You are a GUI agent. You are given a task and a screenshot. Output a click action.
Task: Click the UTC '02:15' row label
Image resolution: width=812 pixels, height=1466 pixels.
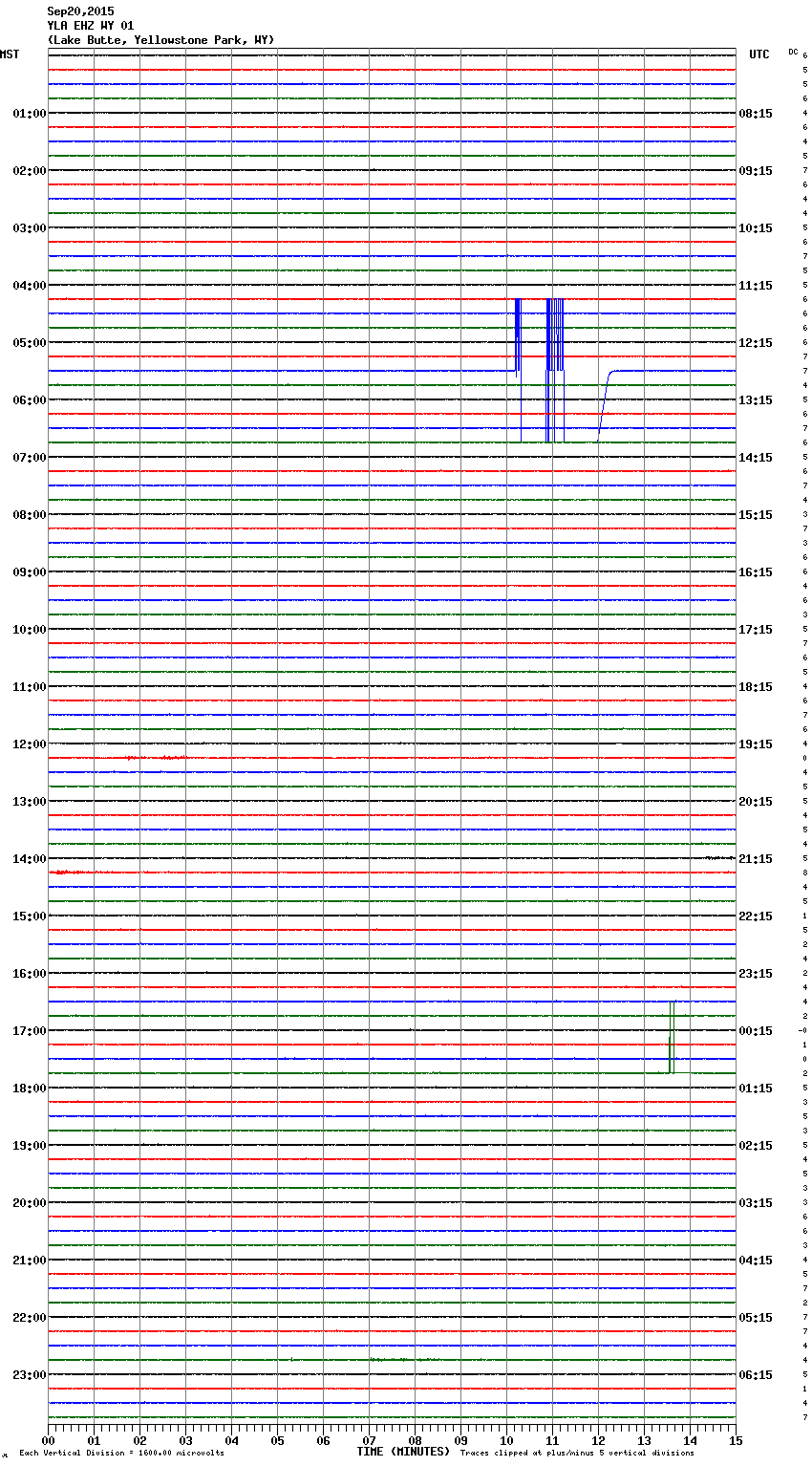point(756,1146)
